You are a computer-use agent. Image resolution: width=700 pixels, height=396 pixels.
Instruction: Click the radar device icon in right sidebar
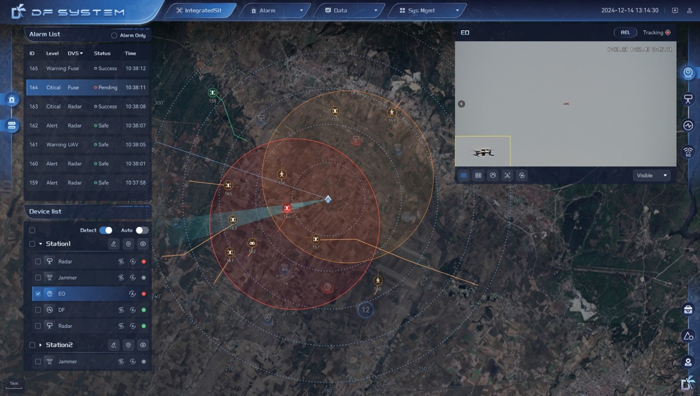coord(688,99)
